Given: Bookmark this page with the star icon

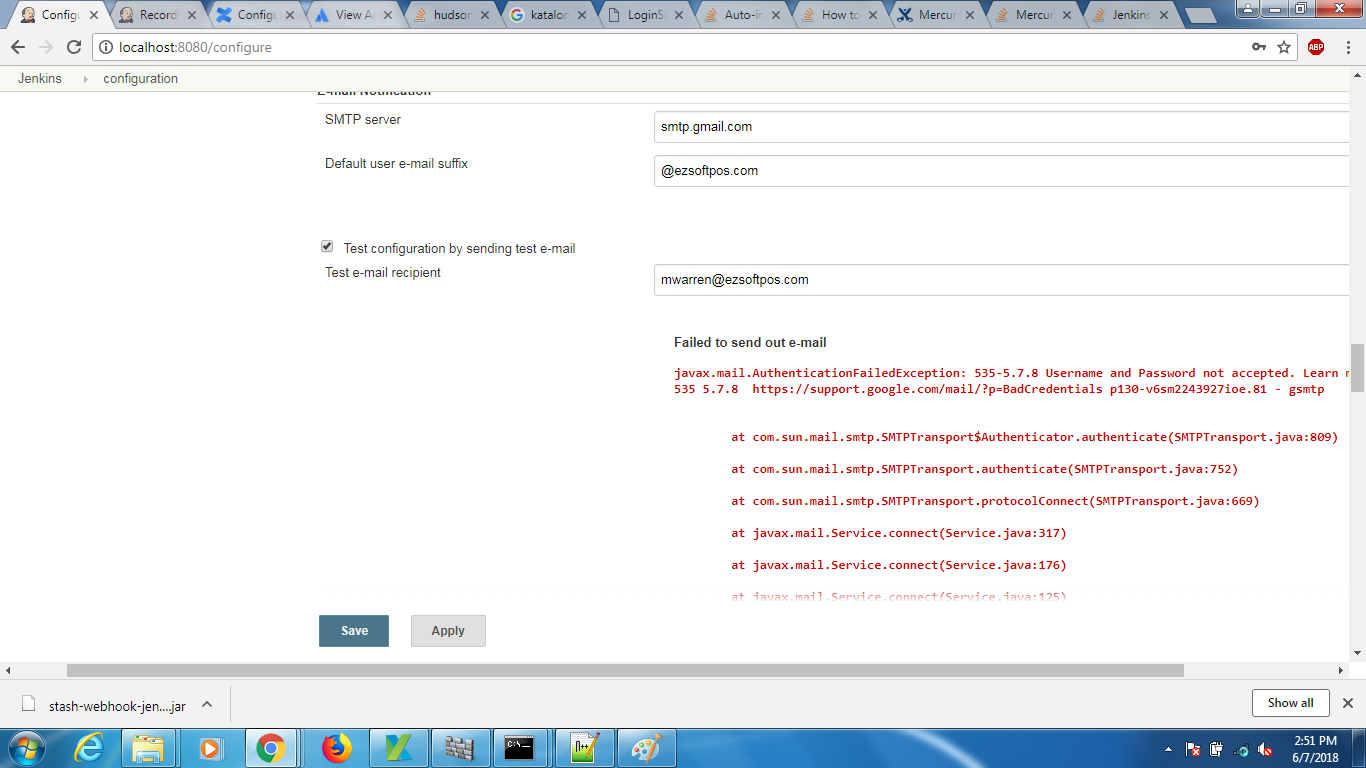Looking at the screenshot, I should [x=1284, y=47].
